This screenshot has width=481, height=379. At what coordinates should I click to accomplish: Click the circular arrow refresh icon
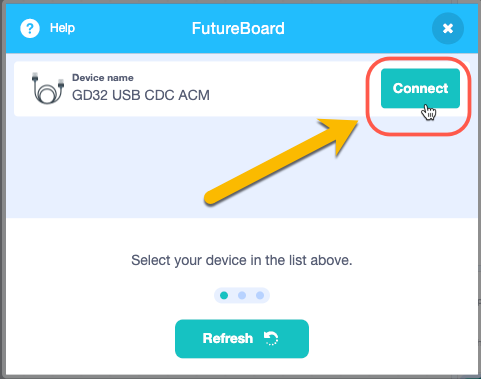(x=271, y=338)
